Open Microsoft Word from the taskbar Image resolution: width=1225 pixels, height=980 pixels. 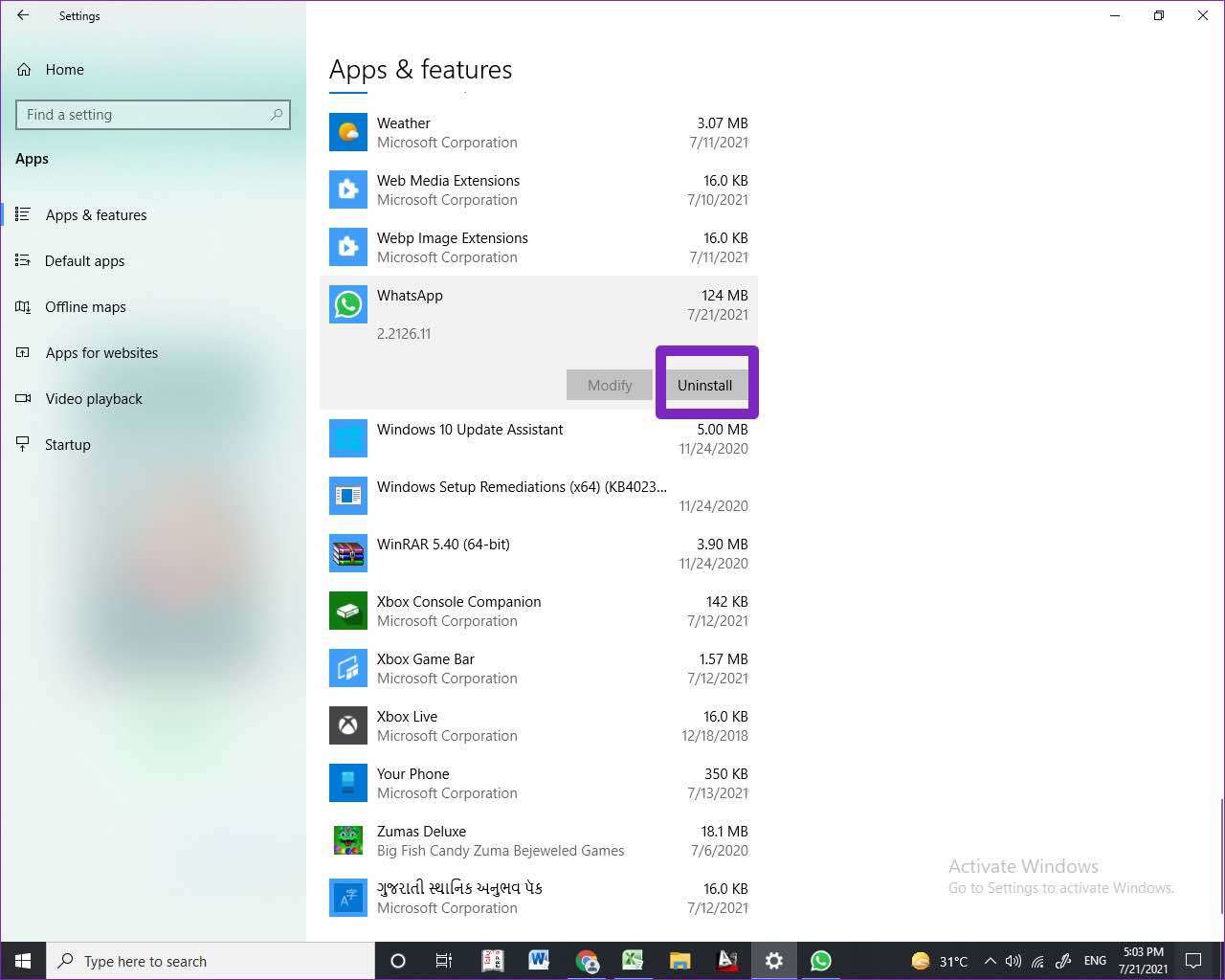[538, 961]
